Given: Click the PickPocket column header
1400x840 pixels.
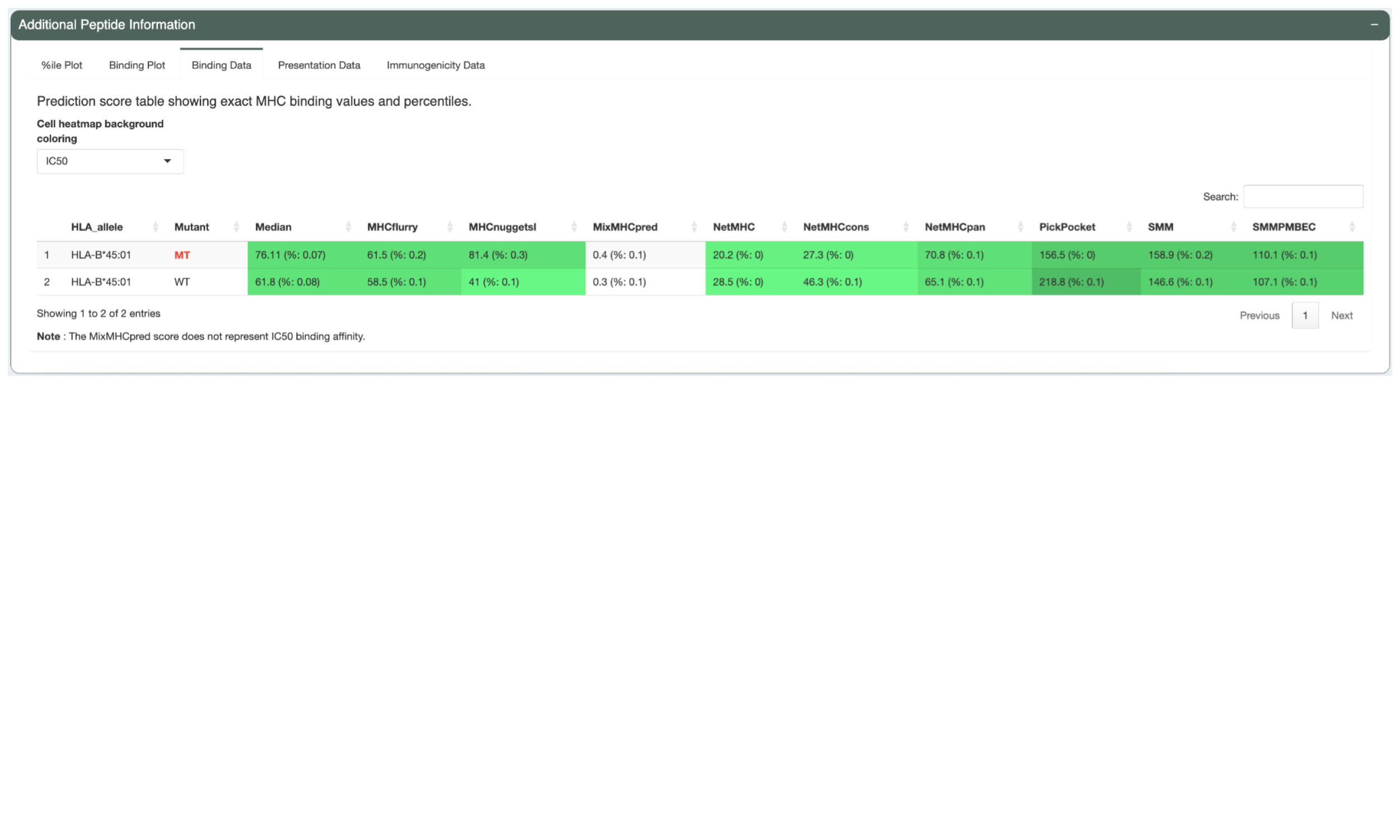Looking at the screenshot, I should pyautogui.click(x=1067, y=227).
